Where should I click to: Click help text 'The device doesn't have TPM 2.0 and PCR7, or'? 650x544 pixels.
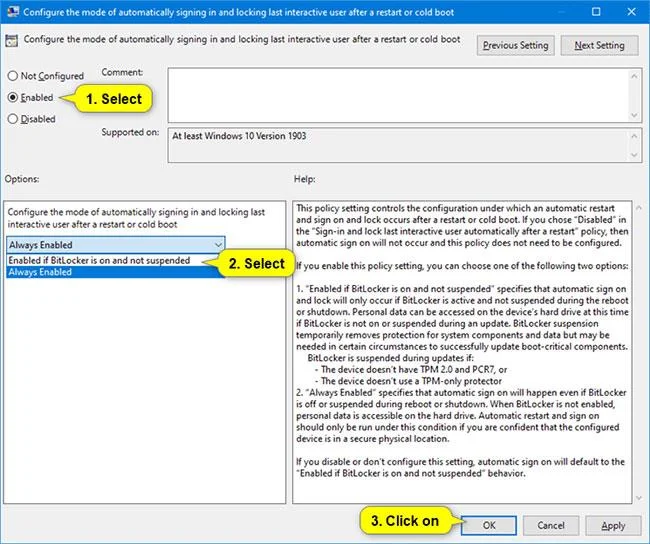click(x=411, y=369)
